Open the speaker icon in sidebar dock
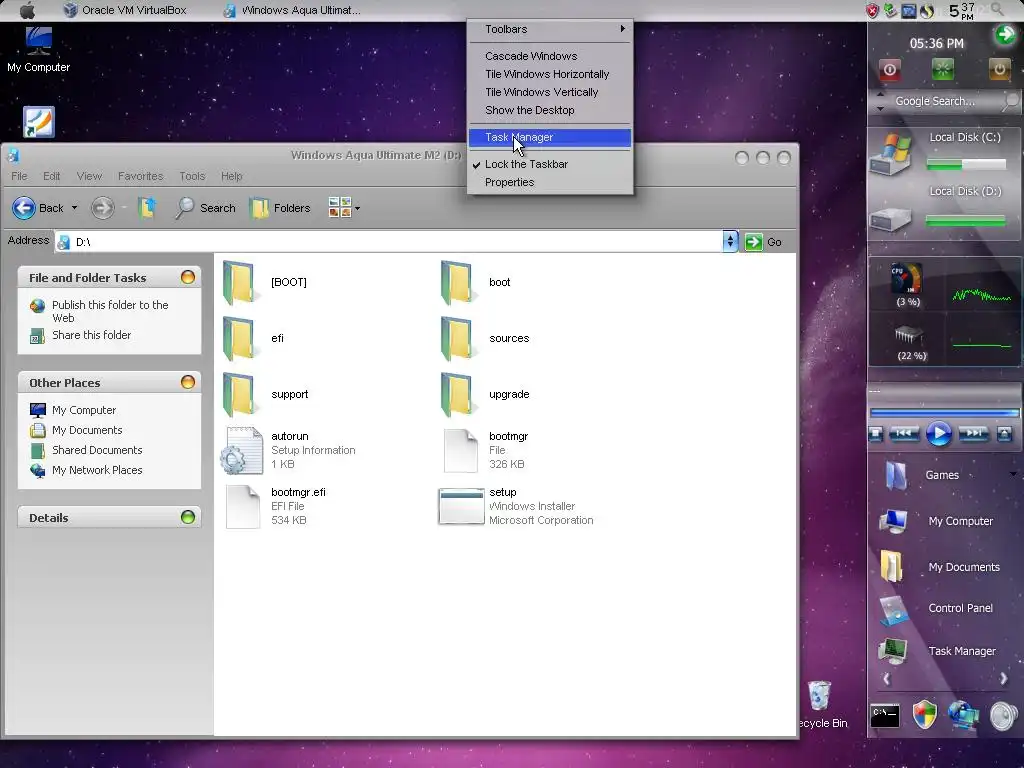 1003,716
